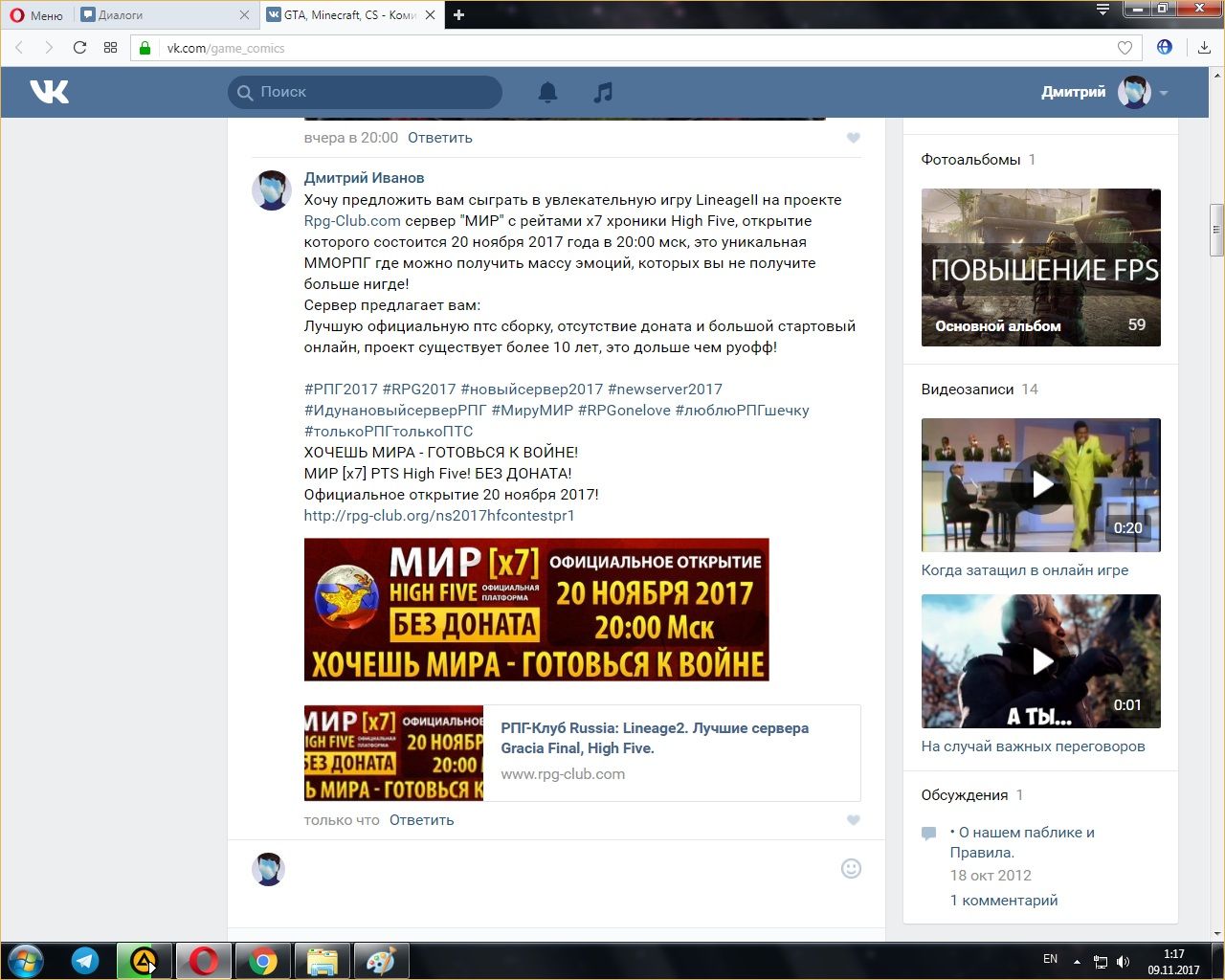Open the rpg-club.org/ns2017hfcontestpr1 link

pos(439,516)
